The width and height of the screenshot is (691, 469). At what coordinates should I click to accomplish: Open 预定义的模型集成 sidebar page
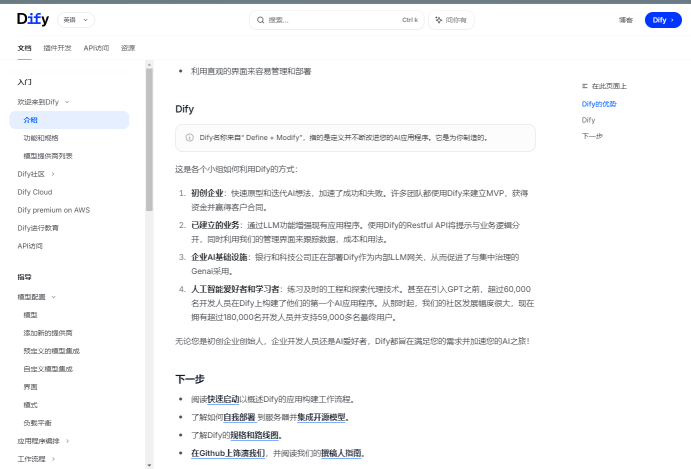click(x=52, y=351)
